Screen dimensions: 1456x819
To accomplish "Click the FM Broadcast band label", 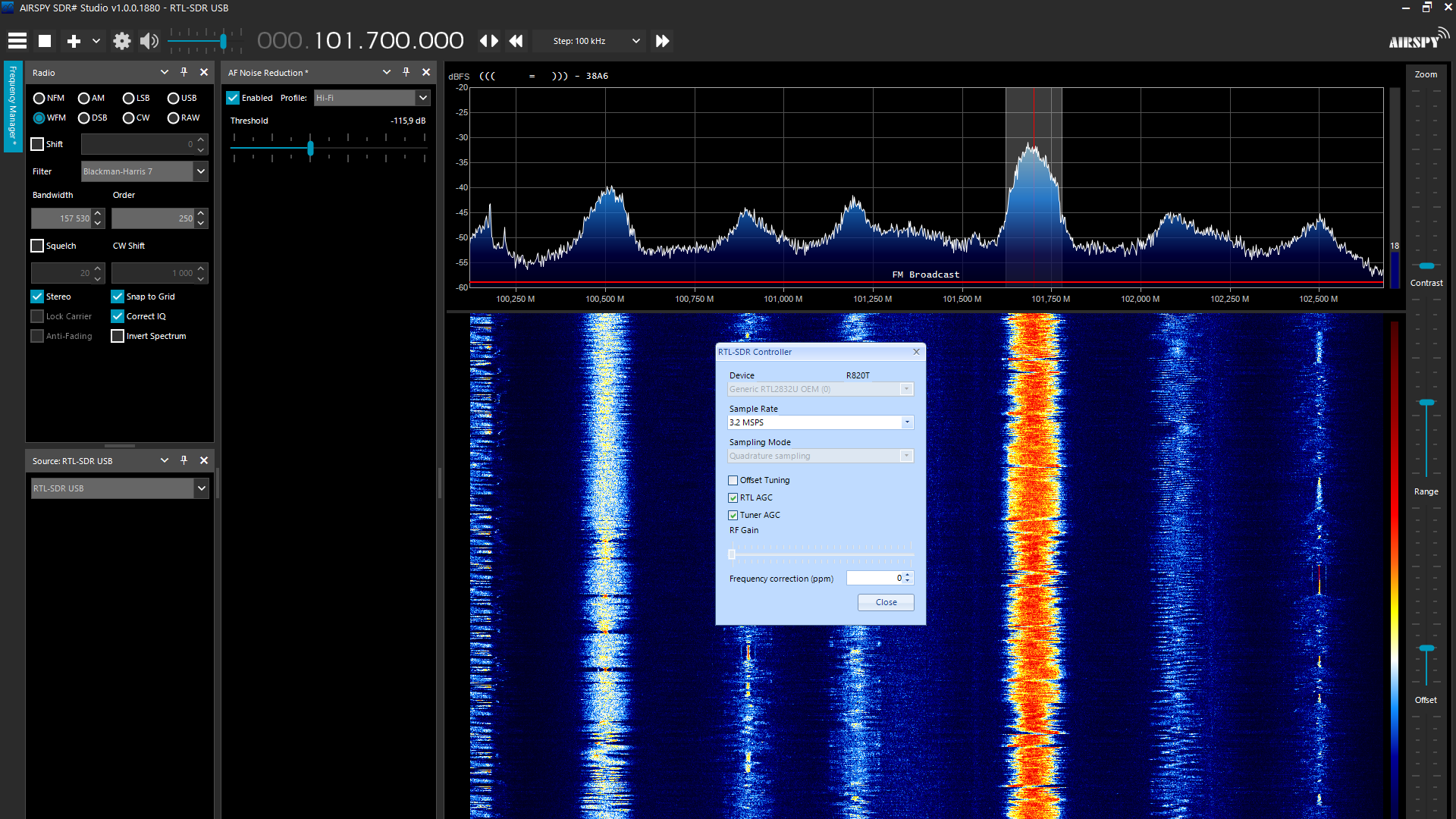I will (926, 275).
